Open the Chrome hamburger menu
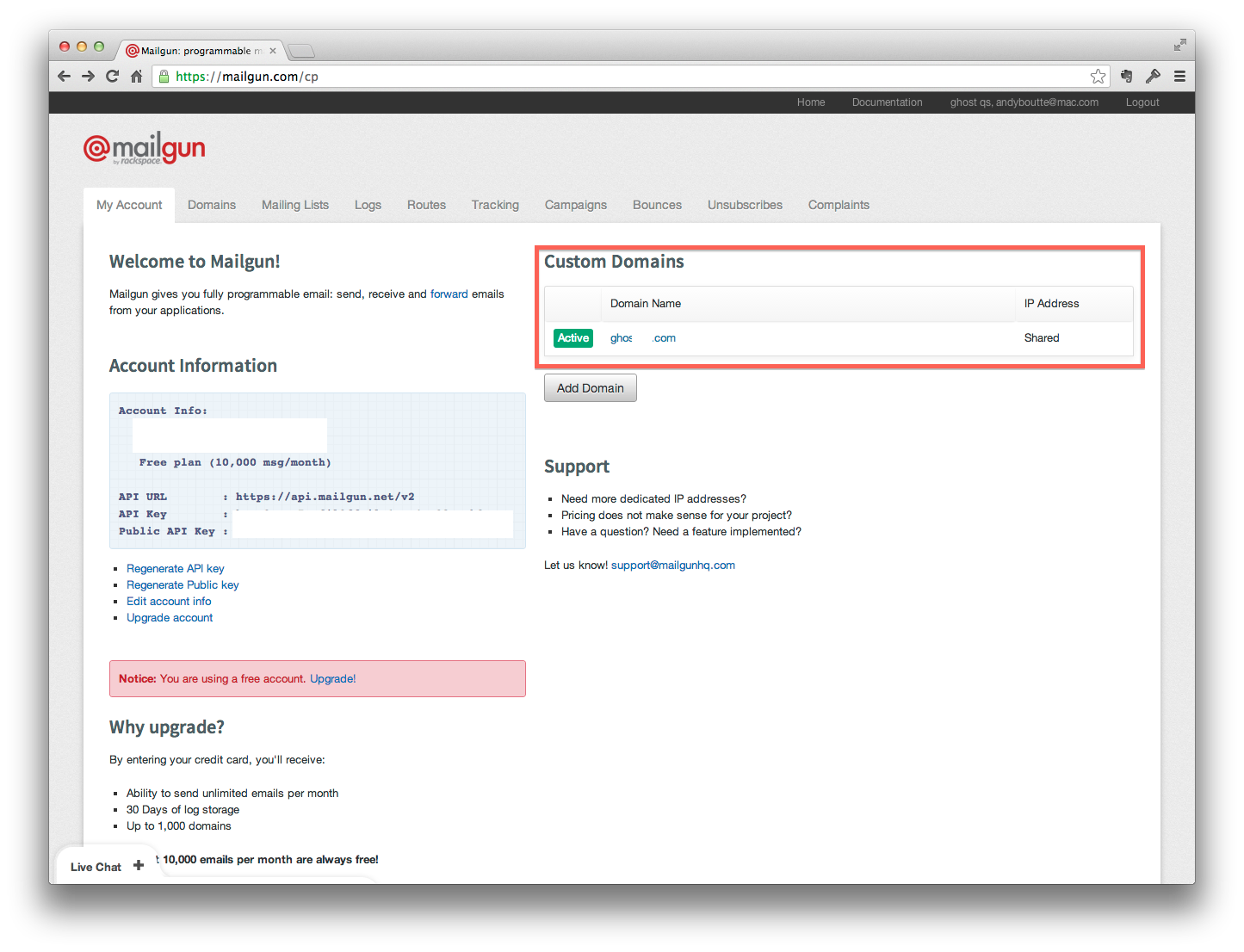The width and height of the screenshot is (1244, 952). pyautogui.click(x=1179, y=77)
